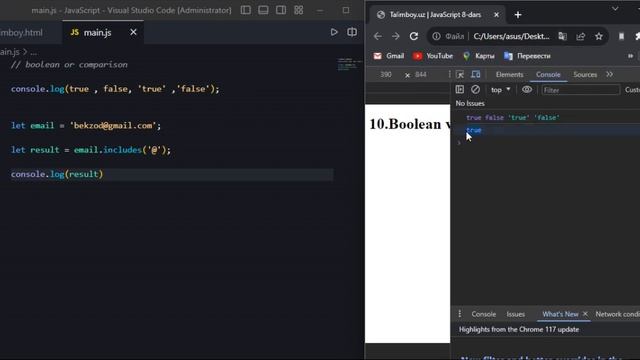640x360 pixels.
Task: Switch to the Console DevTools tab
Action: point(548,75)
